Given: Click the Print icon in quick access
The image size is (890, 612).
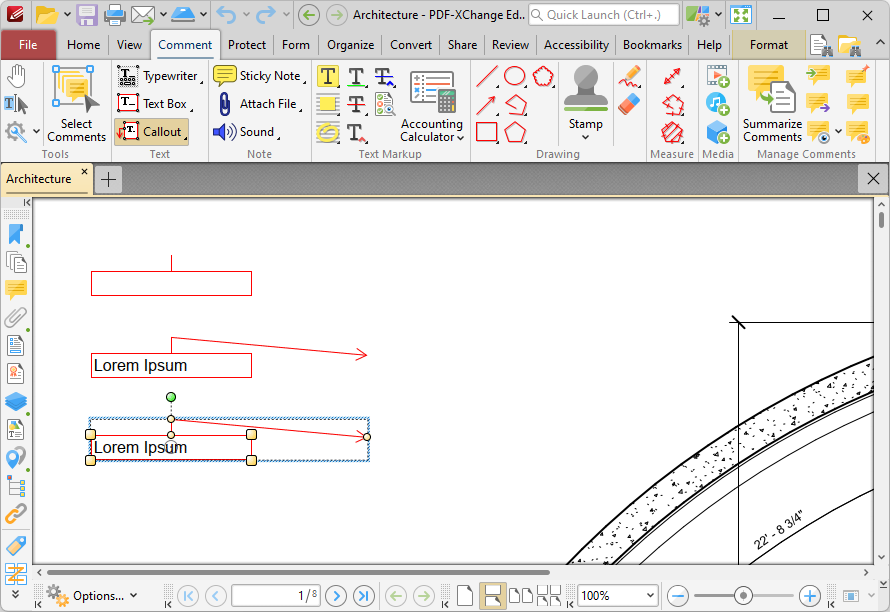Looking at the screenshot, I should coord(115,15).
